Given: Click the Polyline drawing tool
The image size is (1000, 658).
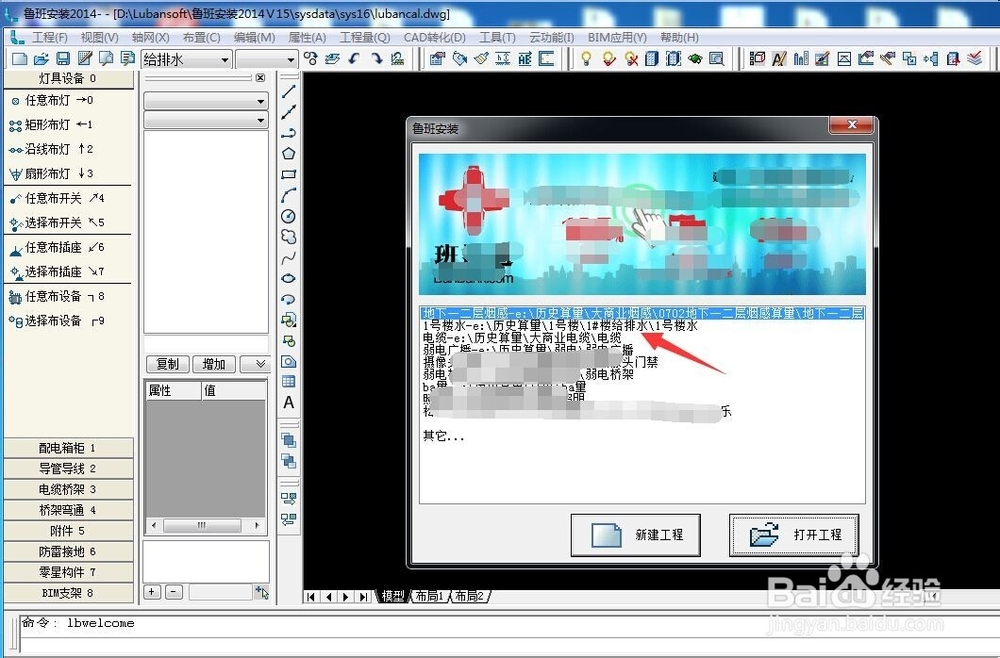Looking at the screenshot, I should click(x=288, y=133).
